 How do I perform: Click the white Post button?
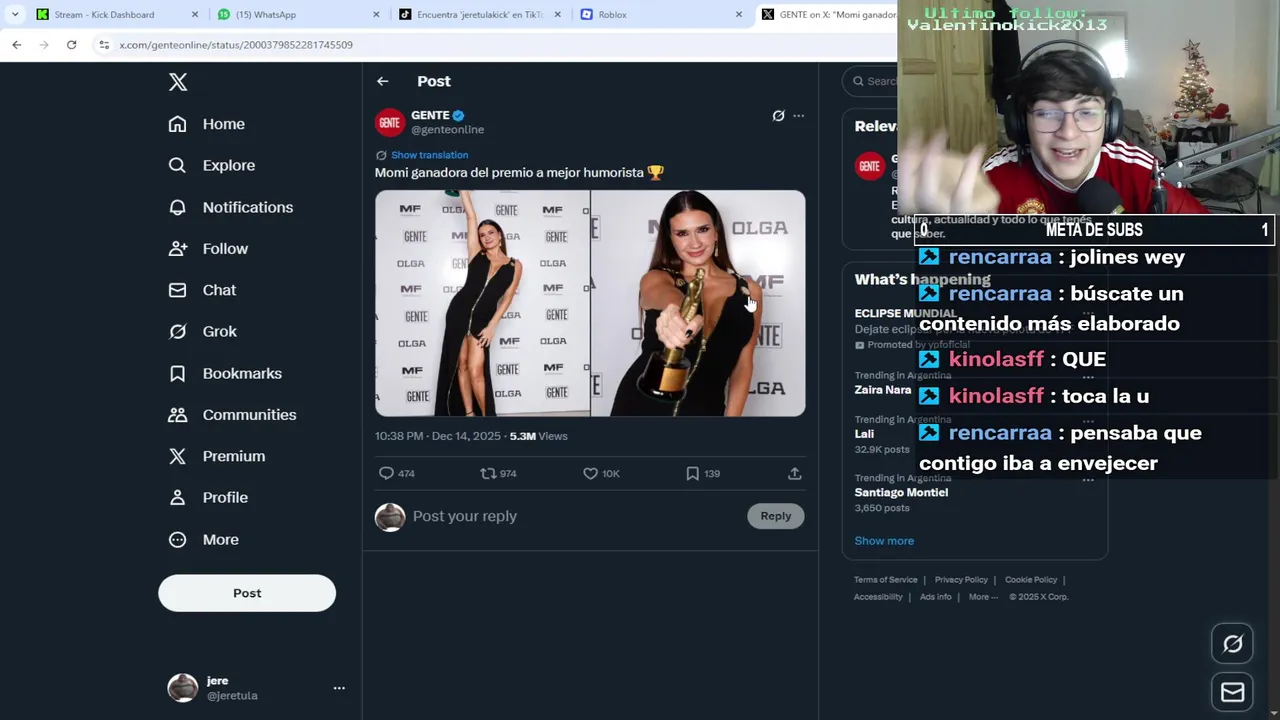pyautogui.click(x=247, y=593)
